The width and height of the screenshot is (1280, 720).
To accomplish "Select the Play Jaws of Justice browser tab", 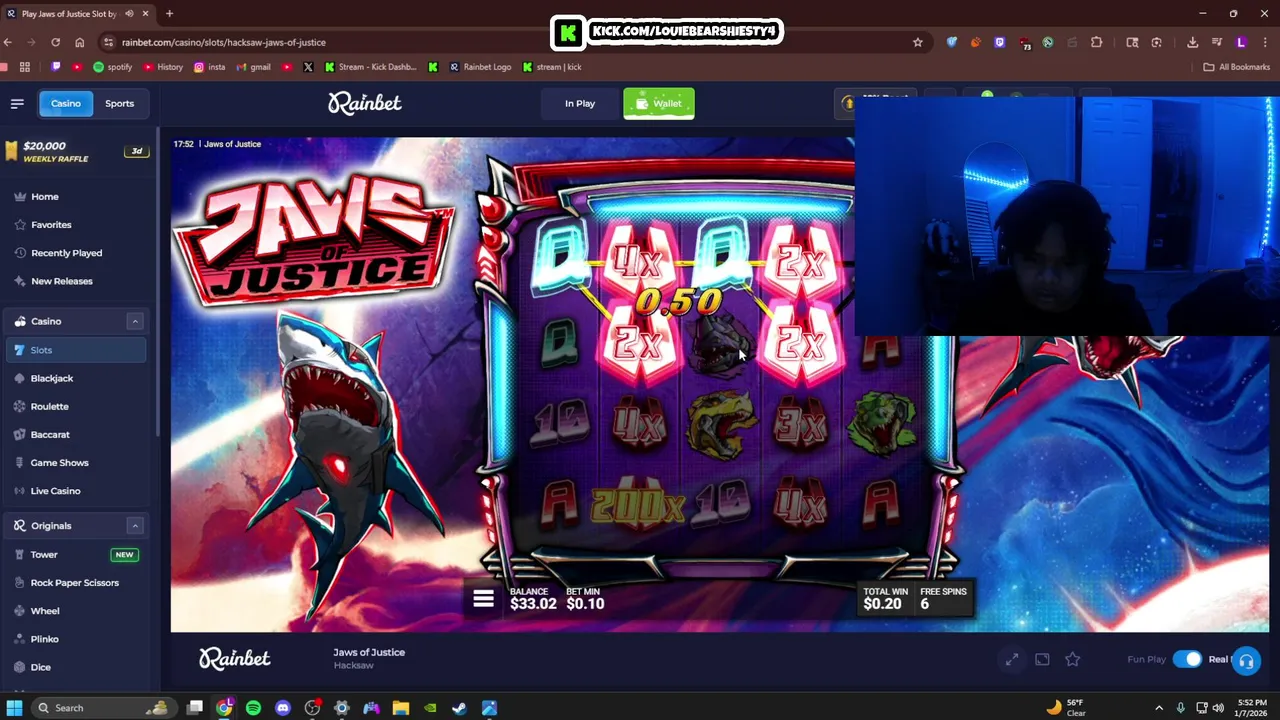I will click(x=76, y=14).
